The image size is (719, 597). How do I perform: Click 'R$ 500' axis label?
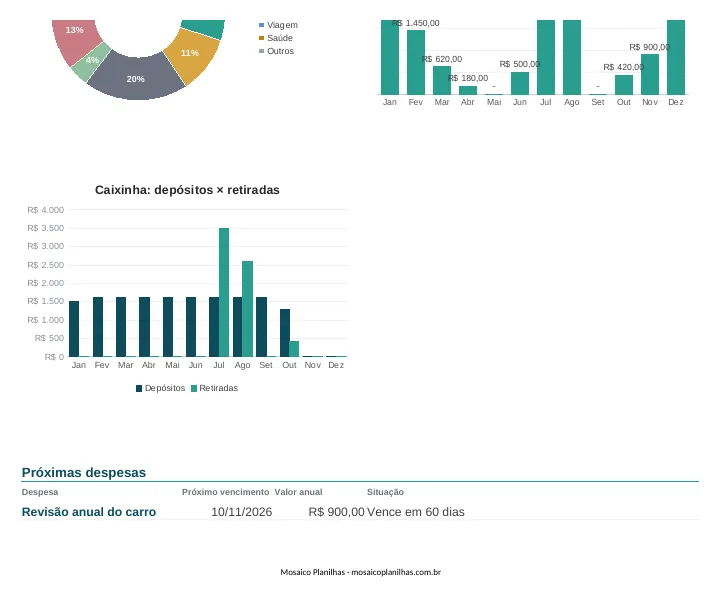(x=49, y=338)
